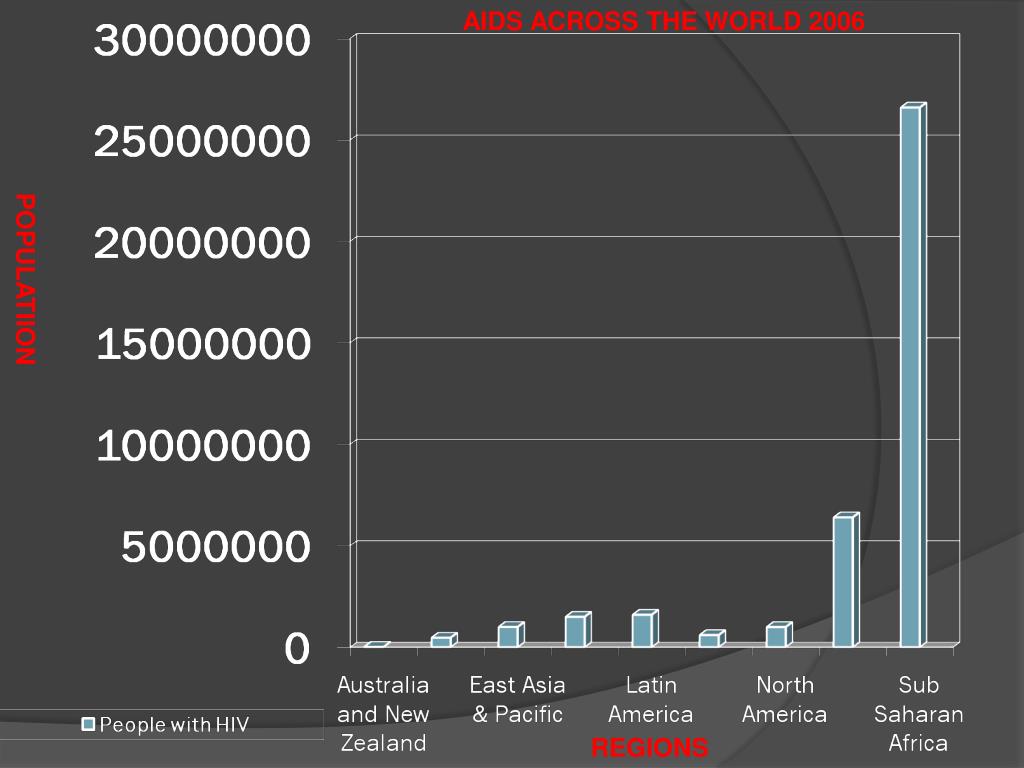Select the POPULATION vertical axis title
1024x768 pixels.
point(25,279)
